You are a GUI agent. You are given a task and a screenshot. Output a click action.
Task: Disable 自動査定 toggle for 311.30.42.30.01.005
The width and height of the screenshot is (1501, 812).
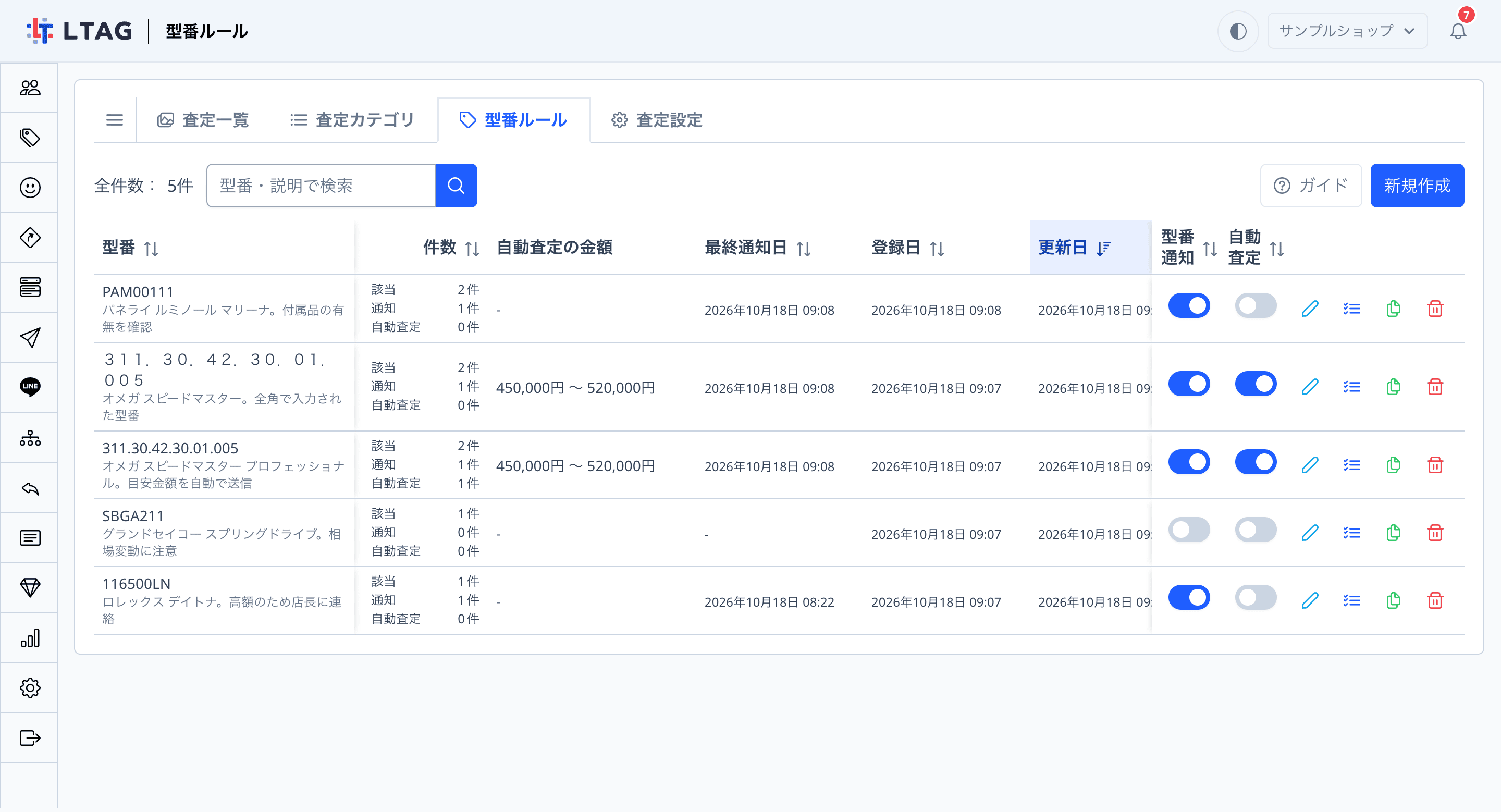click(1256, 462)
